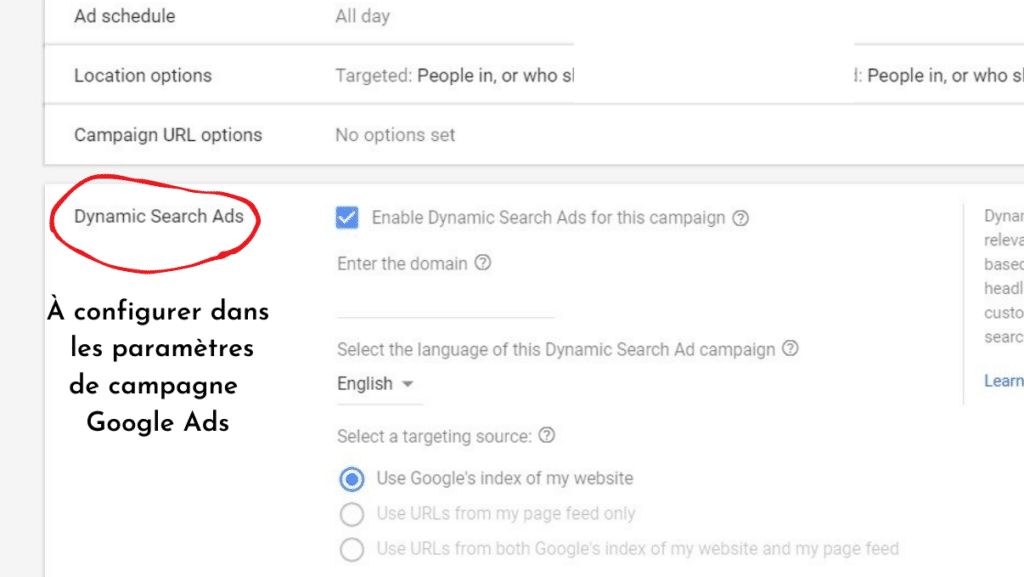
Task: Choose URLs from both Google's index and page feed
Action: coord(352,549)
